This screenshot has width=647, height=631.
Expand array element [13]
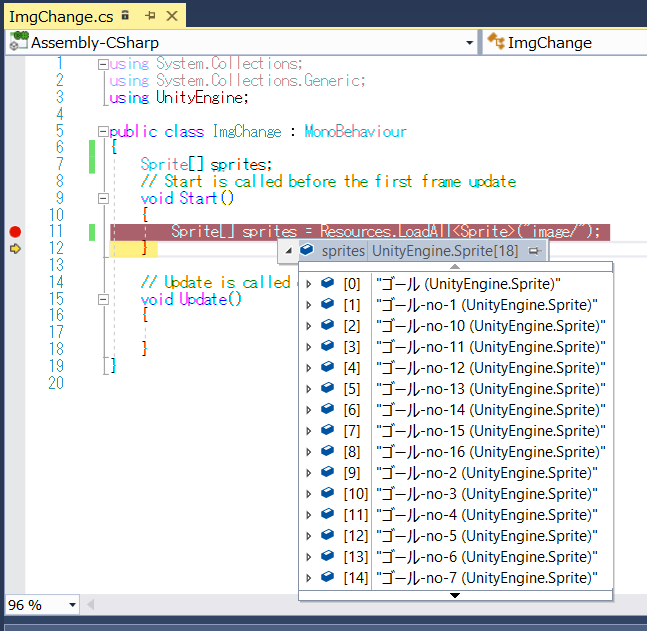[x=308, y=557]
